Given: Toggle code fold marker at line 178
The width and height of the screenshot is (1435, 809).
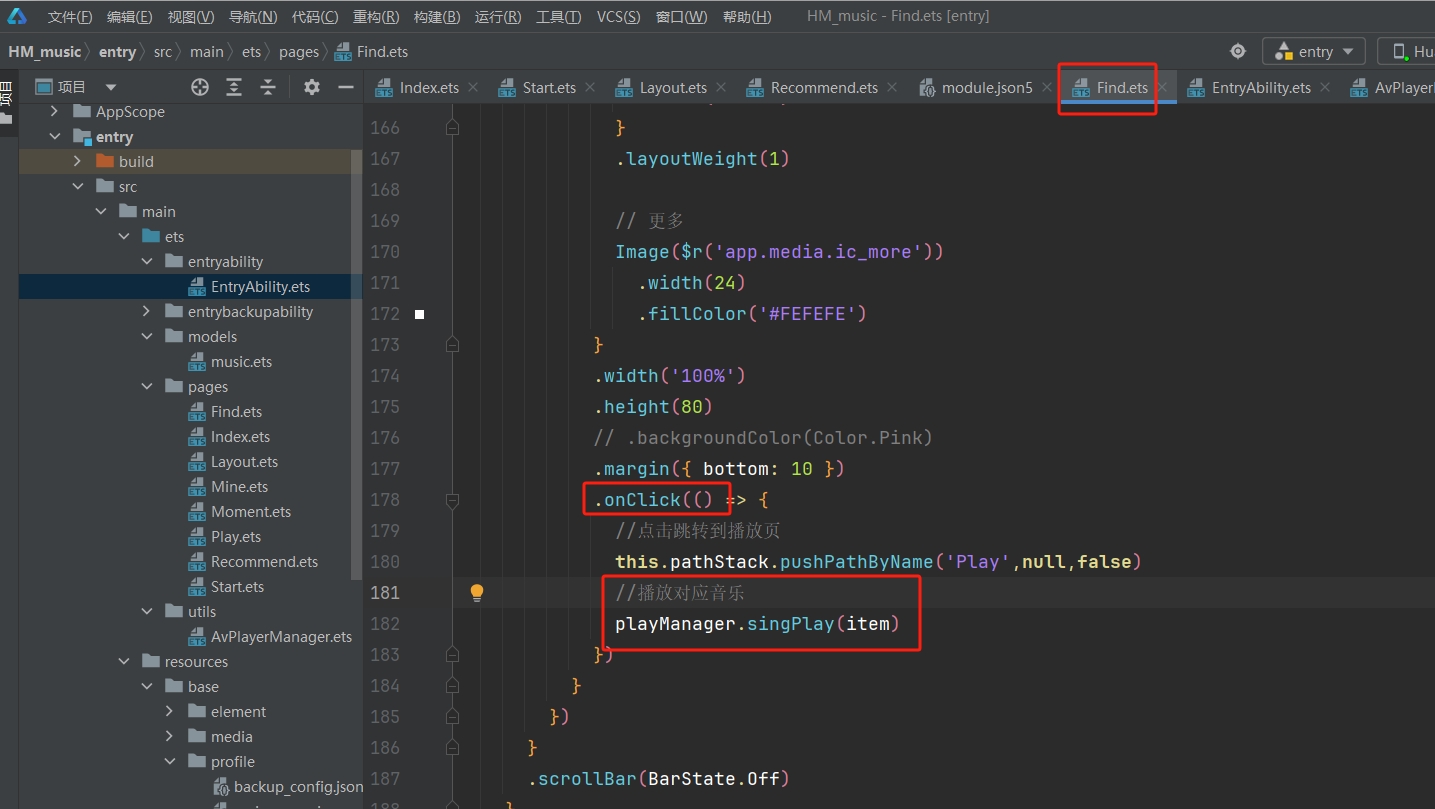Looking at the screenshot, I should pyautogui.click(x=452, y=500).
